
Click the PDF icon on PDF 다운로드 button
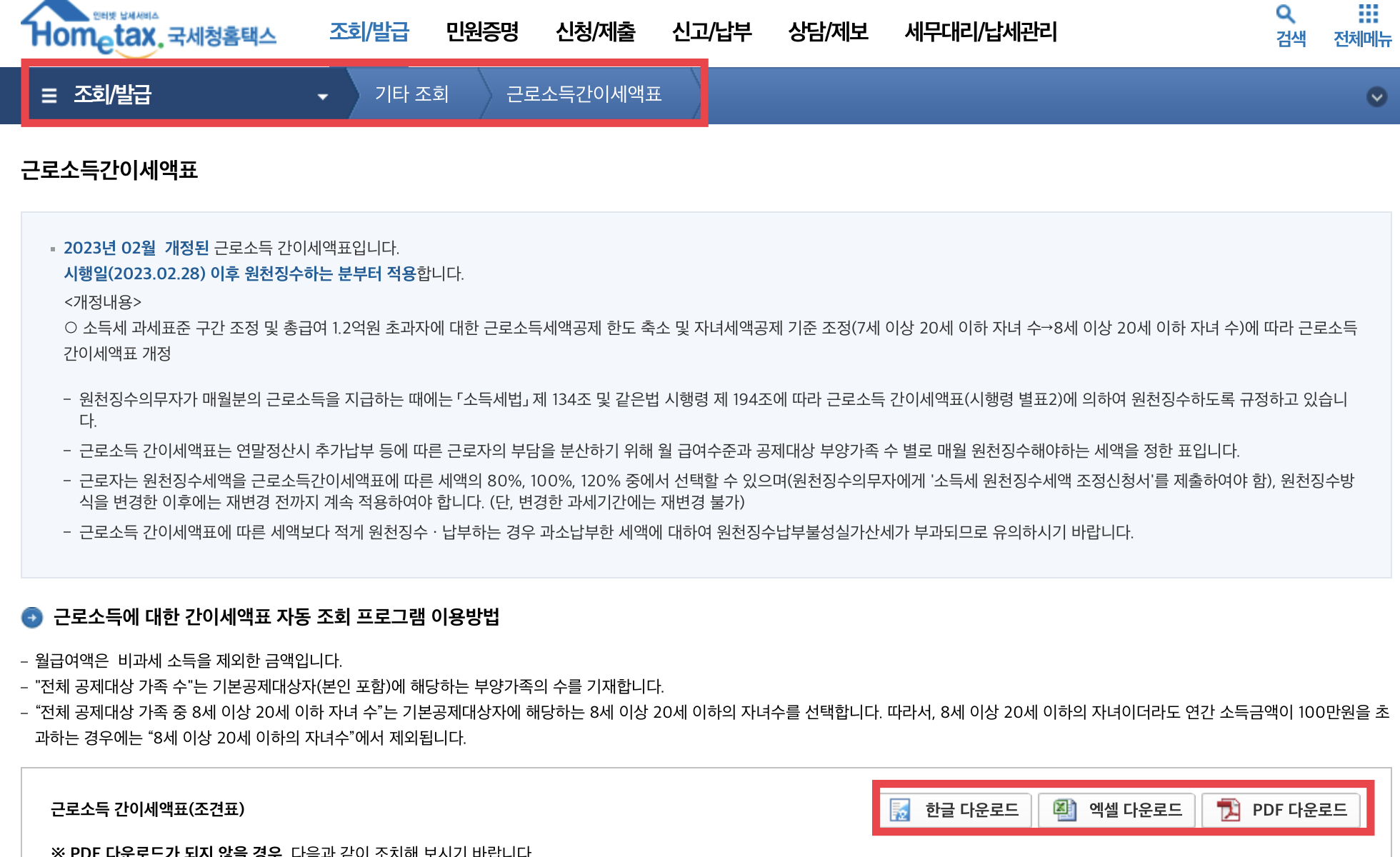click(x=1228, y=810)
